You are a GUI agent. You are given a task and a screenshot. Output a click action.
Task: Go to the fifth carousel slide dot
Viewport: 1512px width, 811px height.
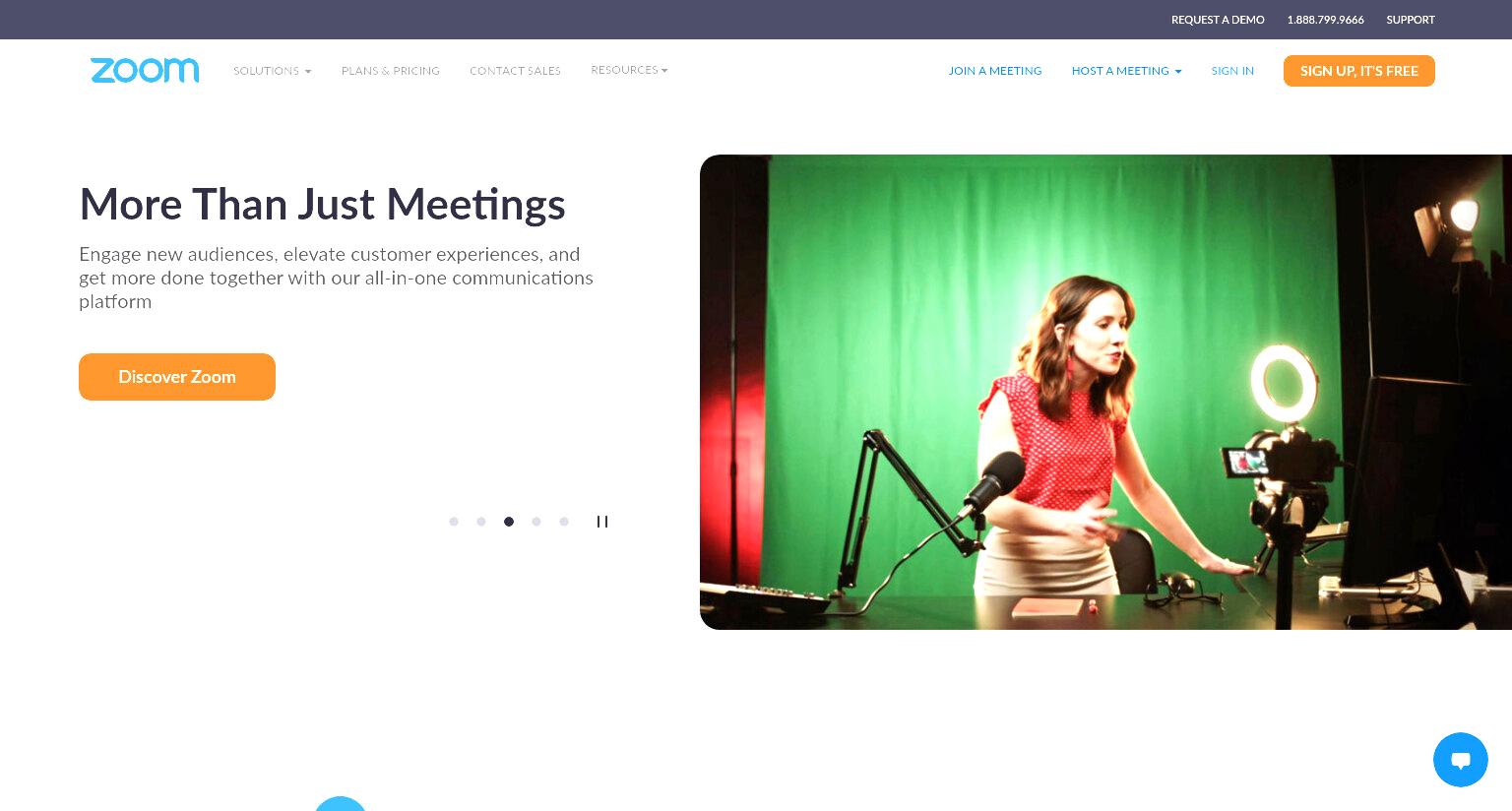point(564,522)
